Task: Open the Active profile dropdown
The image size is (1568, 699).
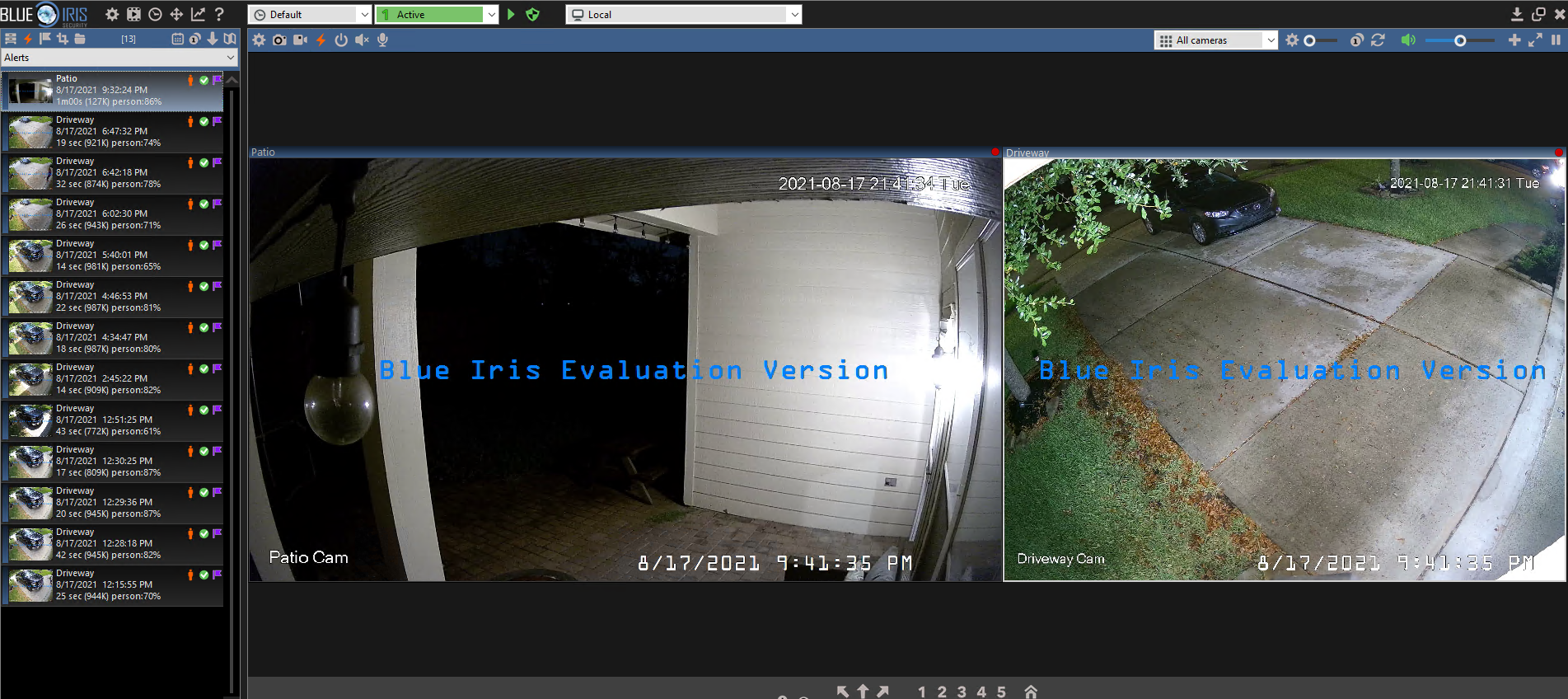Action: coord(437,14)
